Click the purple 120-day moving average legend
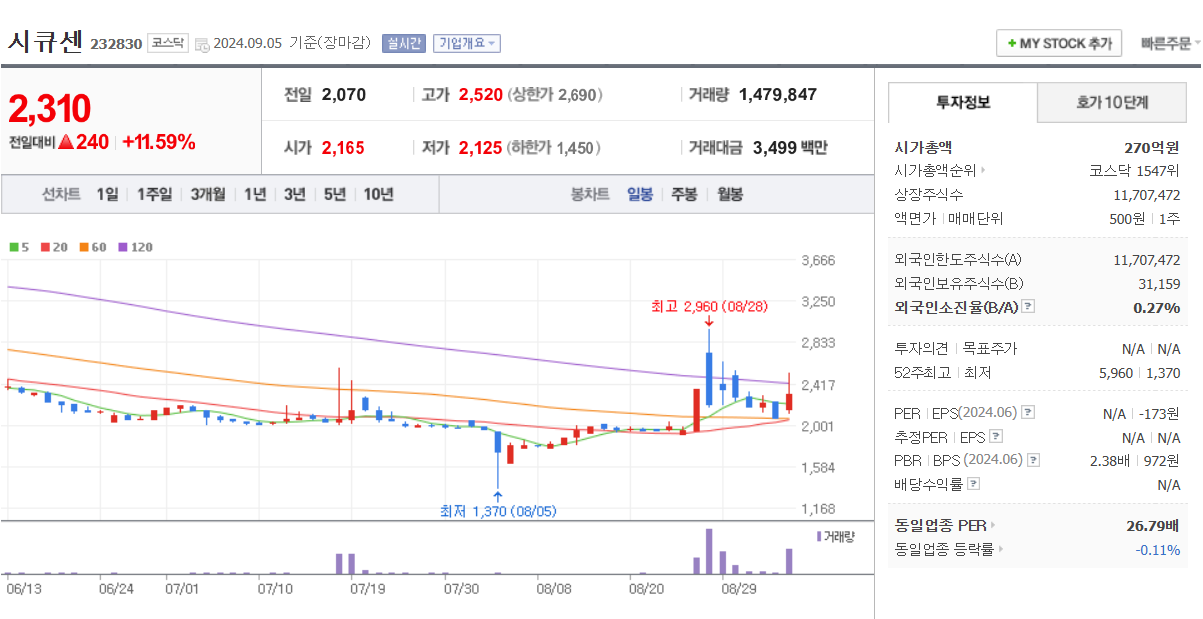The height and width of the screenshot is (619, 1203). click(x=135, y=246)
